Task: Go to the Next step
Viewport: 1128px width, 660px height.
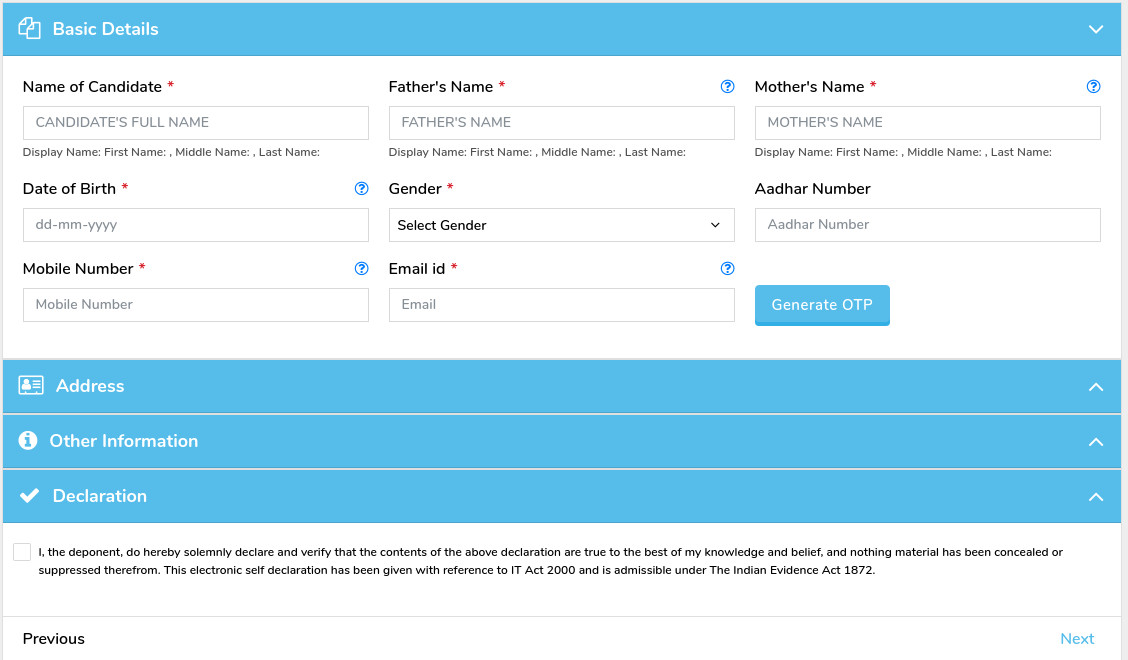Action: pyautogui.click(x=1076, y=639)
